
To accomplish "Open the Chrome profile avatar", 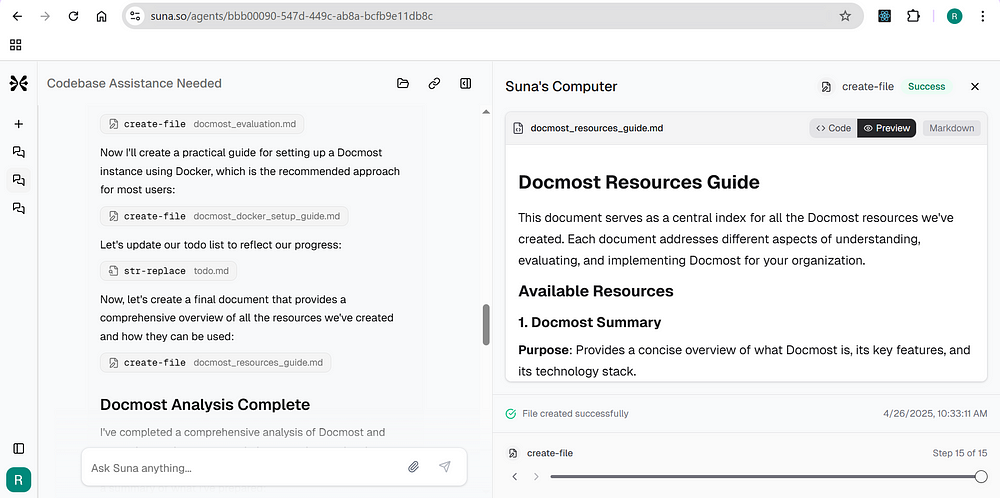I will 955,17.
